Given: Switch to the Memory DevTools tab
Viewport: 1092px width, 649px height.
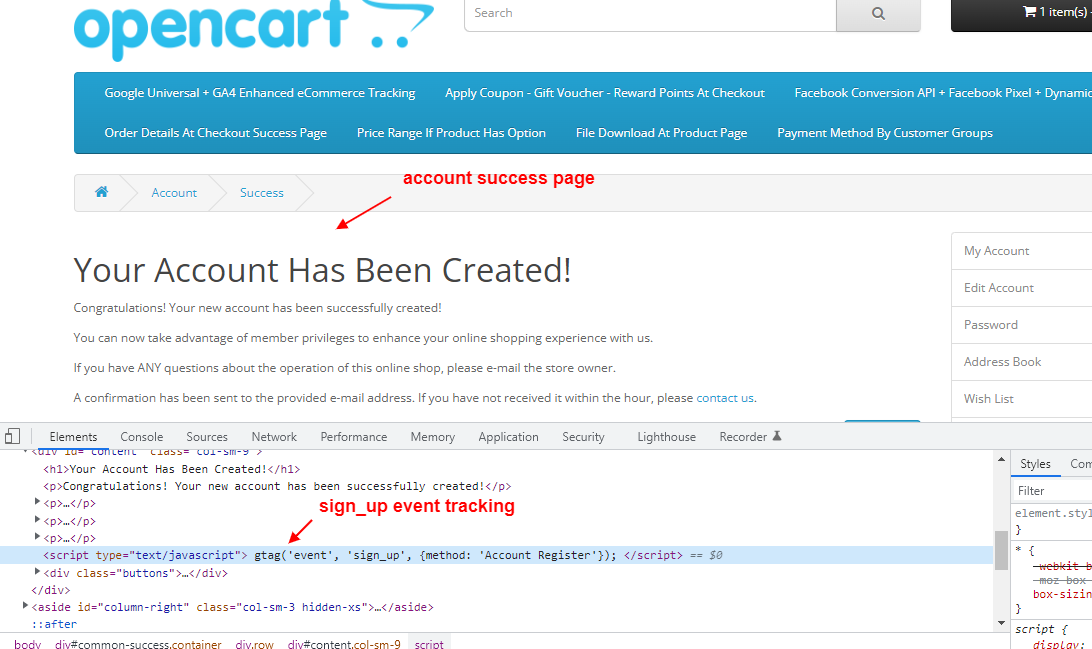Looking at the screenshot, I should [x=432, y=437].
